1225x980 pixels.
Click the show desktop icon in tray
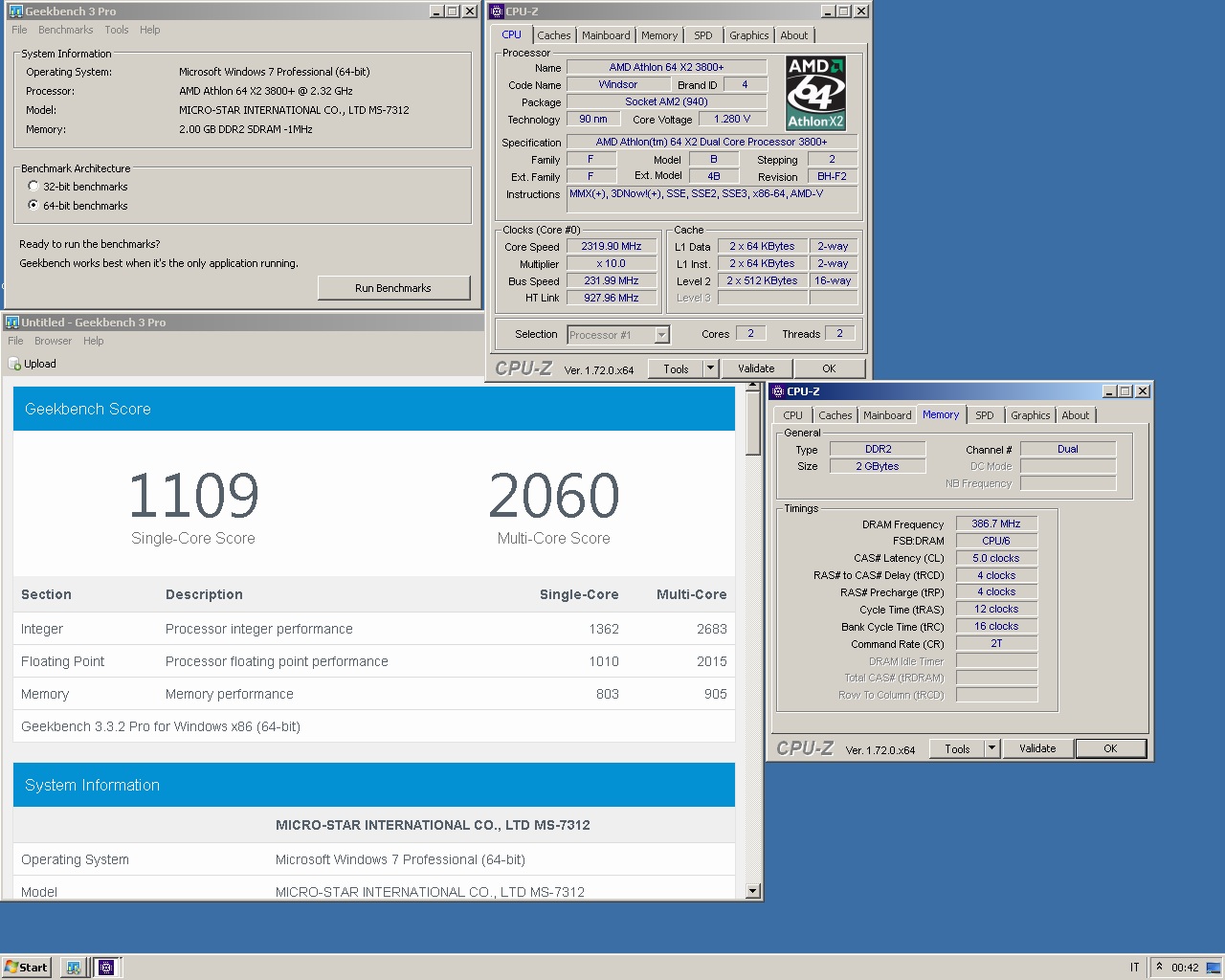(x=1212, y=967)
